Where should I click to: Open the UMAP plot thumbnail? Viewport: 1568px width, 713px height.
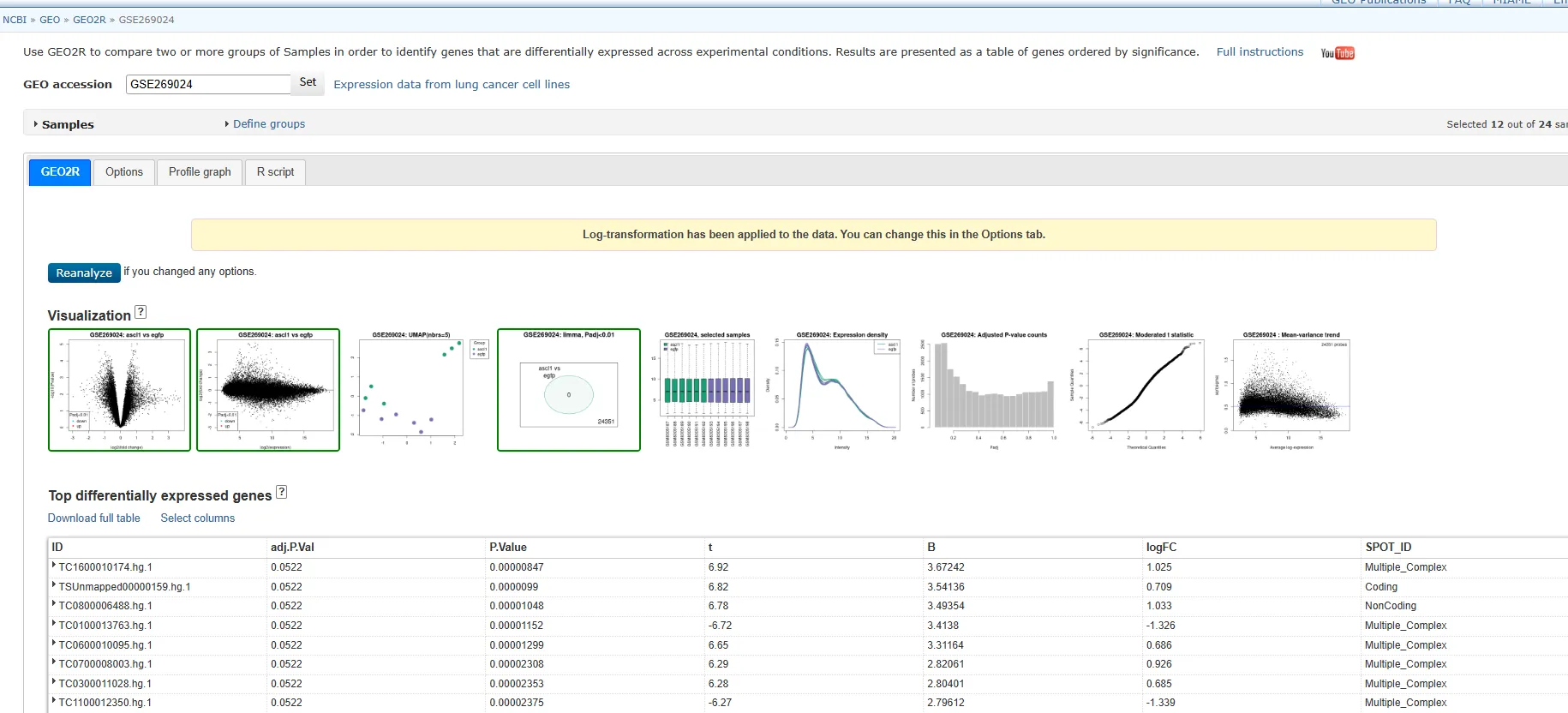tap(418, 390)
